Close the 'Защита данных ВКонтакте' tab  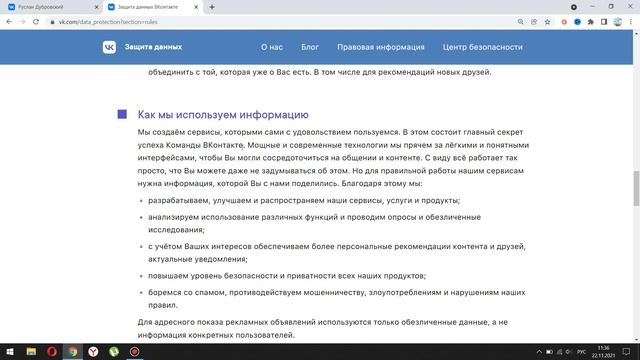[196, 7]
